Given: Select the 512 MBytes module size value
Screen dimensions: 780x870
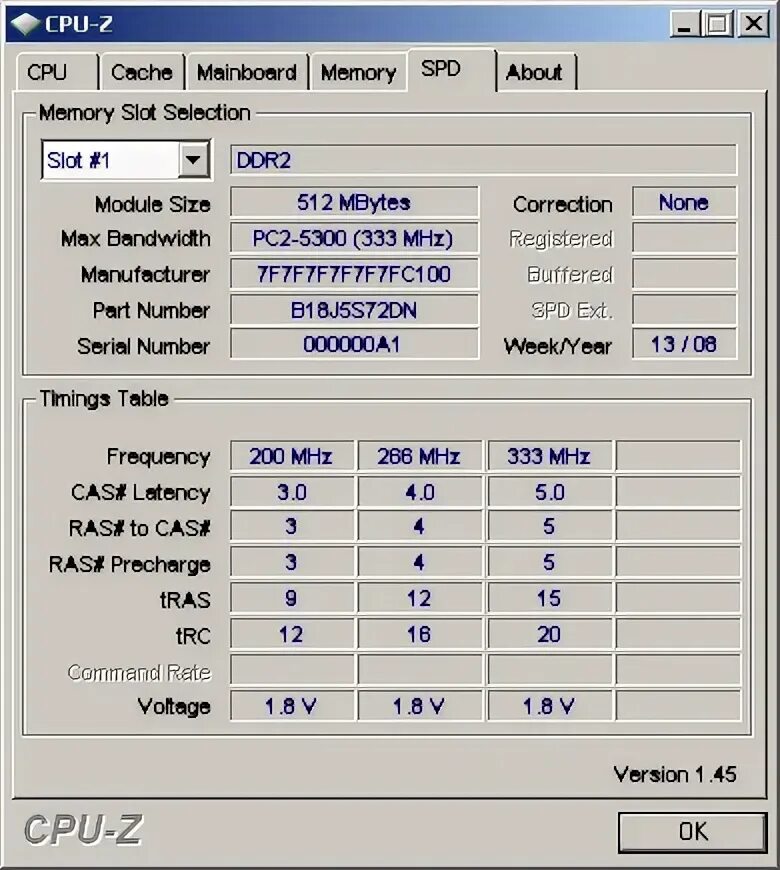Looking at the screenshot, I should (x=354, y=203).
